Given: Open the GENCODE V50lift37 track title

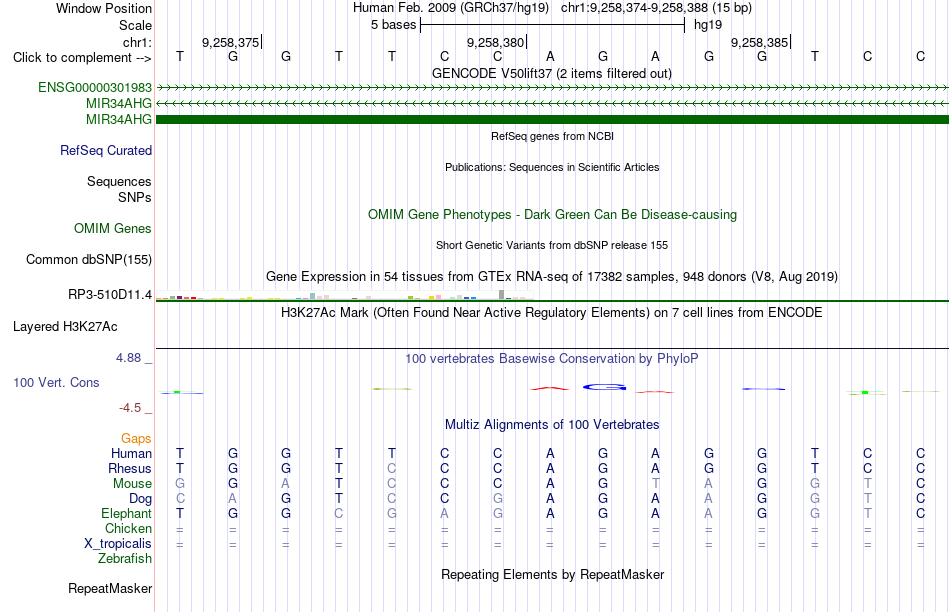Looking at the screenshot, I should (552, 73).
